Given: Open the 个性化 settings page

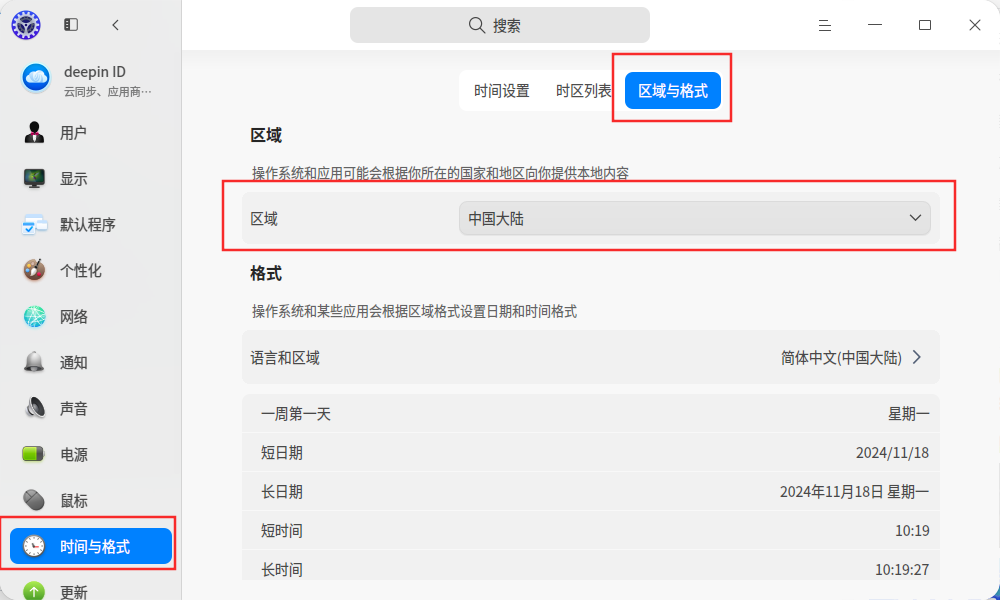Looking at the screenshot, I should [x=91, y=270].
